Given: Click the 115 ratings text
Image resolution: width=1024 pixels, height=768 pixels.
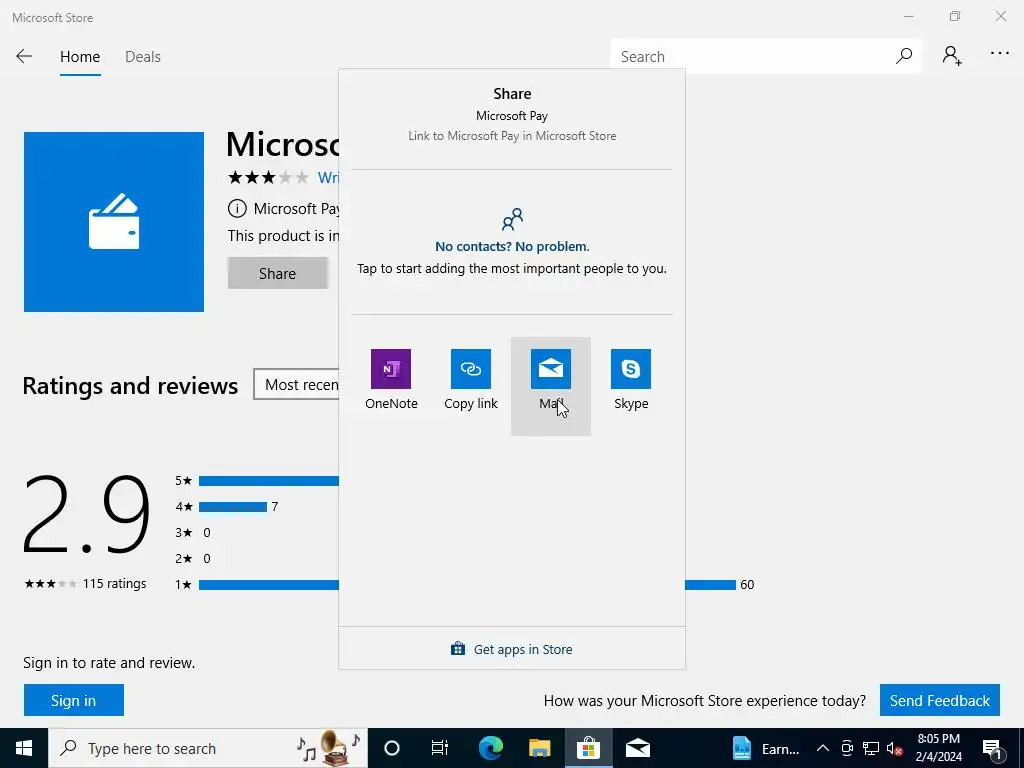Looking at the screenshot, I should (114, 584).
